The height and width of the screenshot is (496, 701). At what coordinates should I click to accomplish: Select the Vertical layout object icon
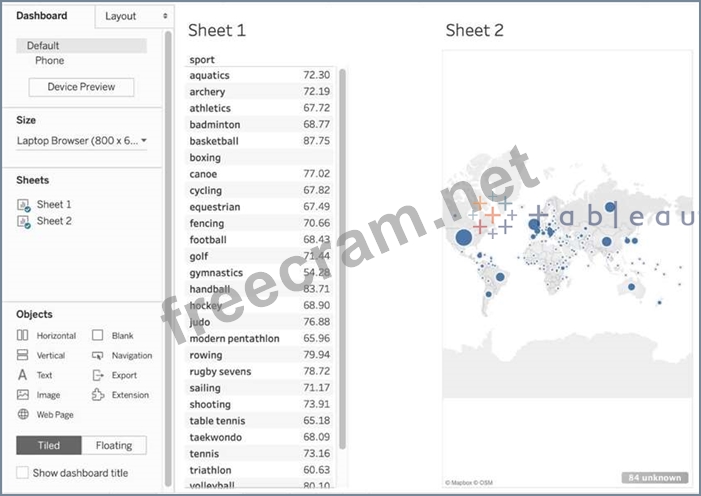23,355
